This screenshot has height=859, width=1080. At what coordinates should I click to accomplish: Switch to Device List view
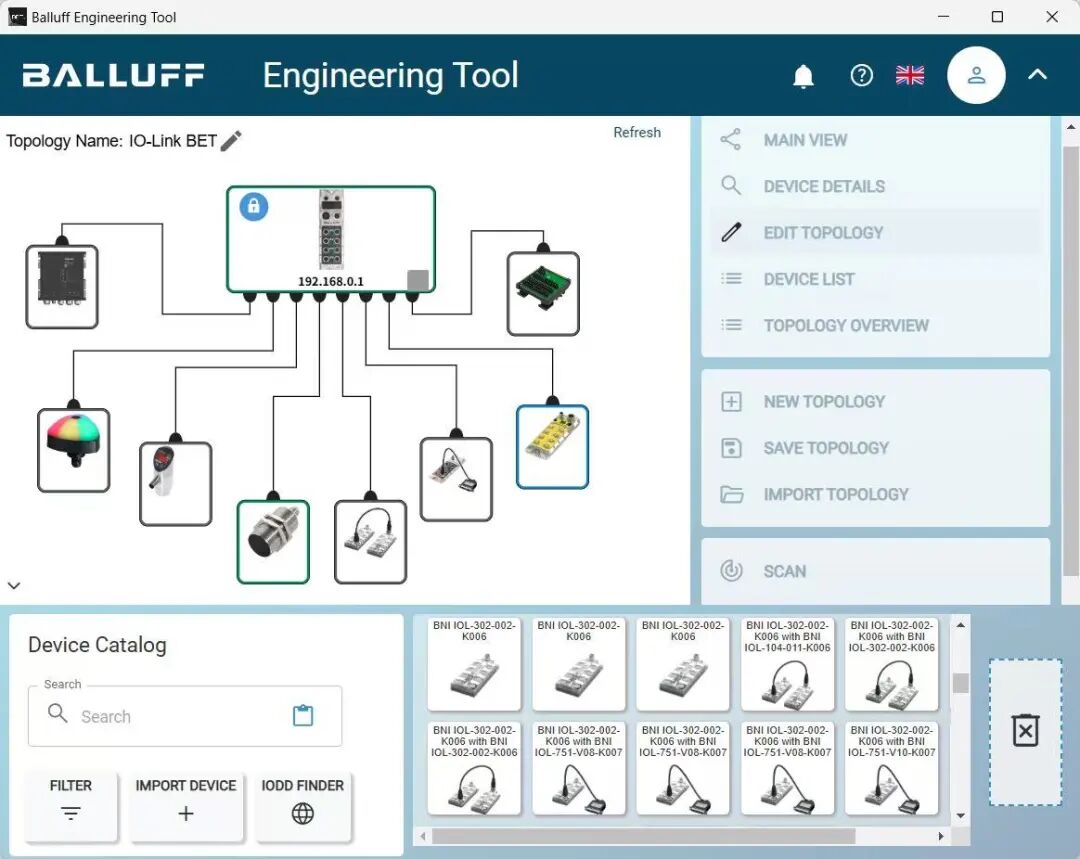808,279
